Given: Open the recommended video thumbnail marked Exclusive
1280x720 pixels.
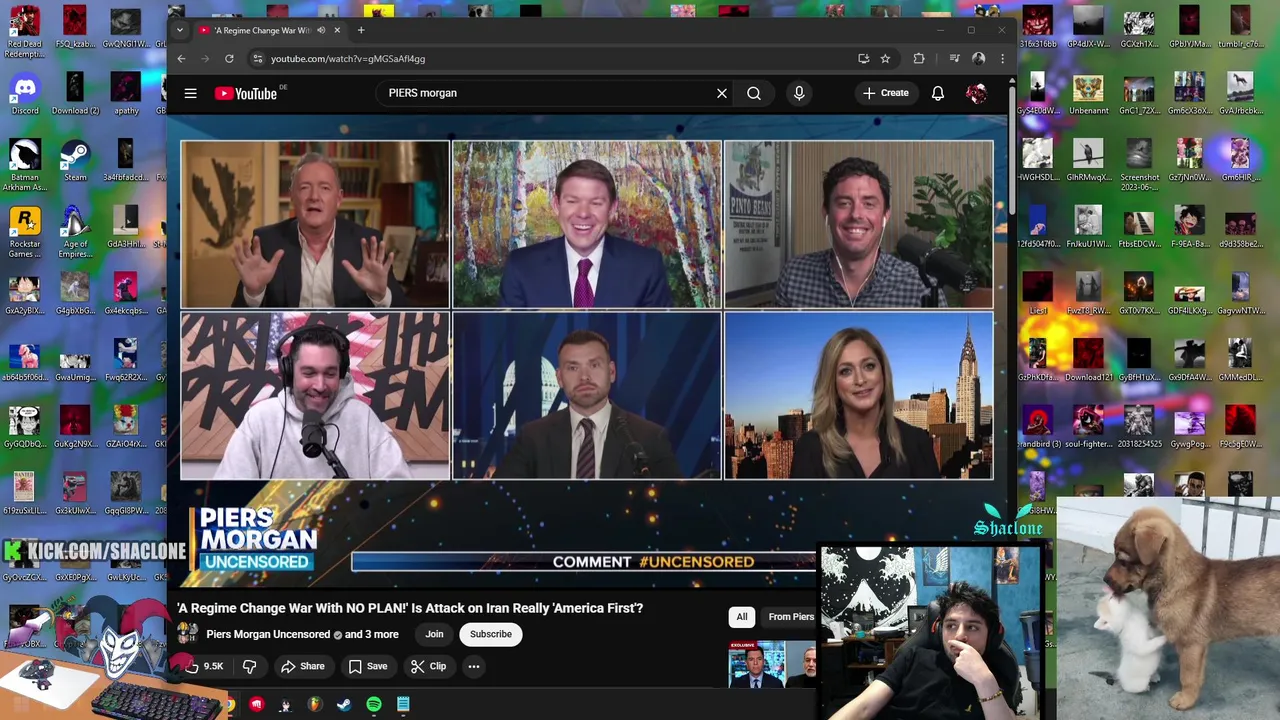Looking at the screenshot, I should (772, 664).
